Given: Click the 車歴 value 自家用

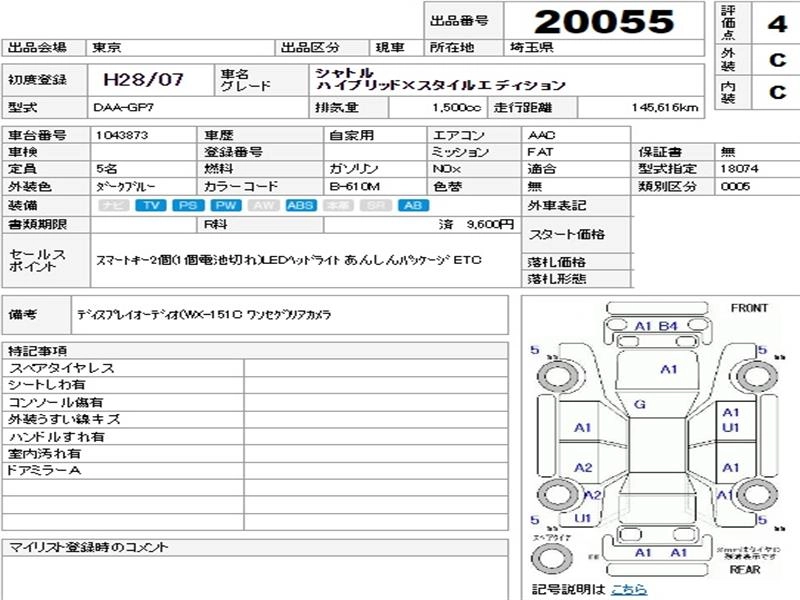Looking at the screenshot, I should point(352,135).
